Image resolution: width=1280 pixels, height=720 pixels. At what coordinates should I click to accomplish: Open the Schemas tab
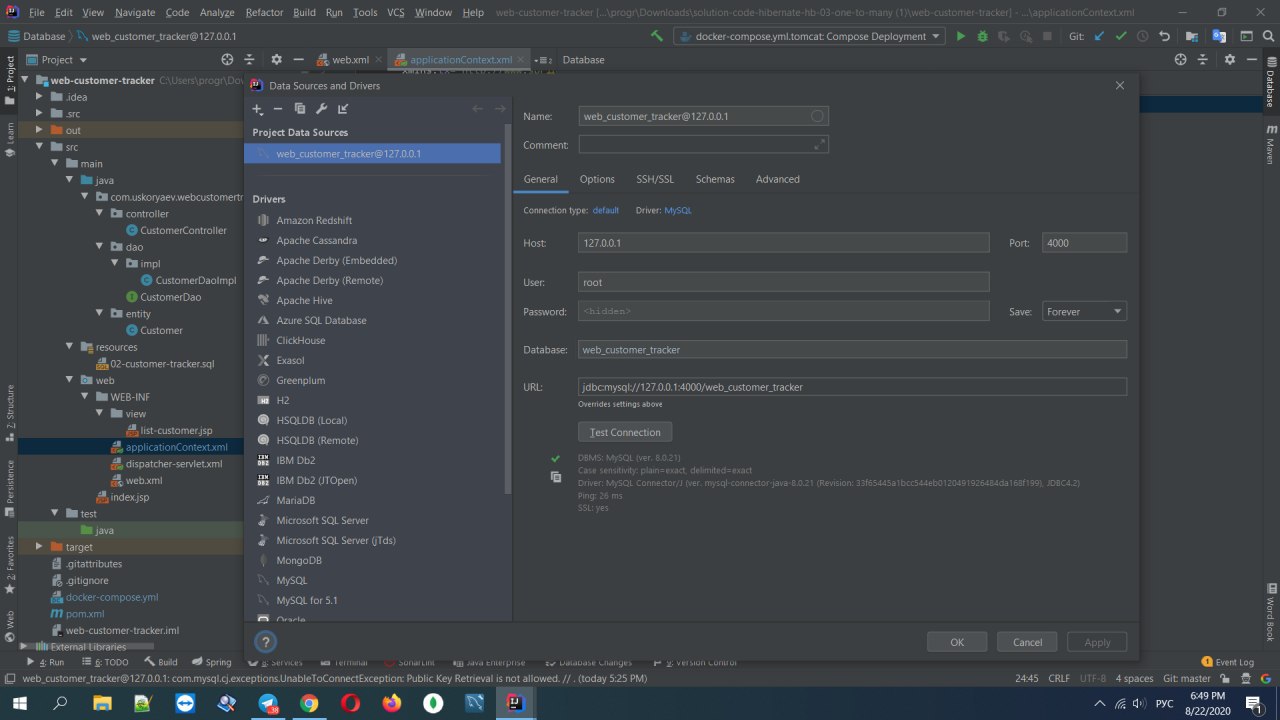point(715,179)
